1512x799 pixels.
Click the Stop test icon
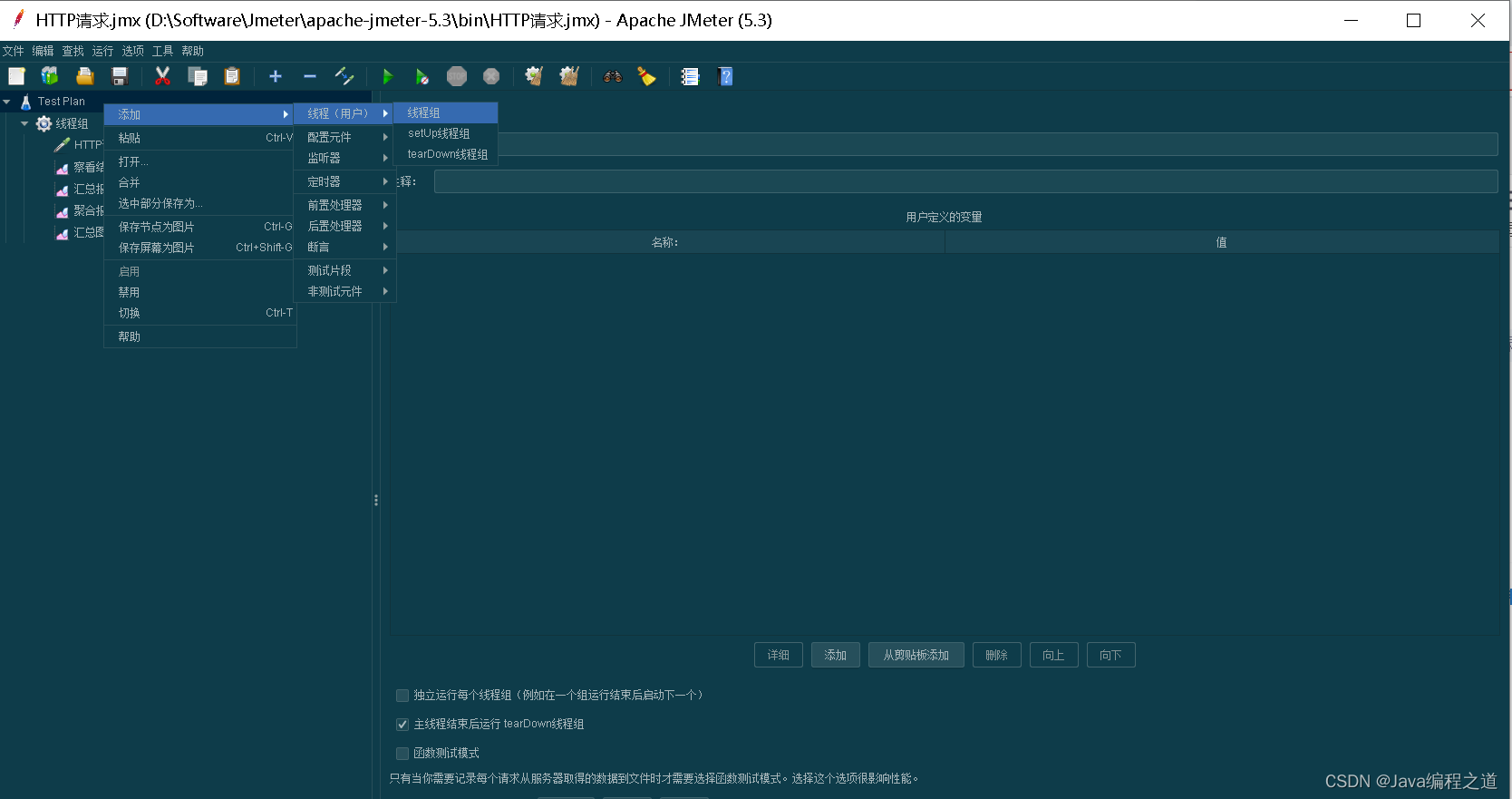pos(457,76)
